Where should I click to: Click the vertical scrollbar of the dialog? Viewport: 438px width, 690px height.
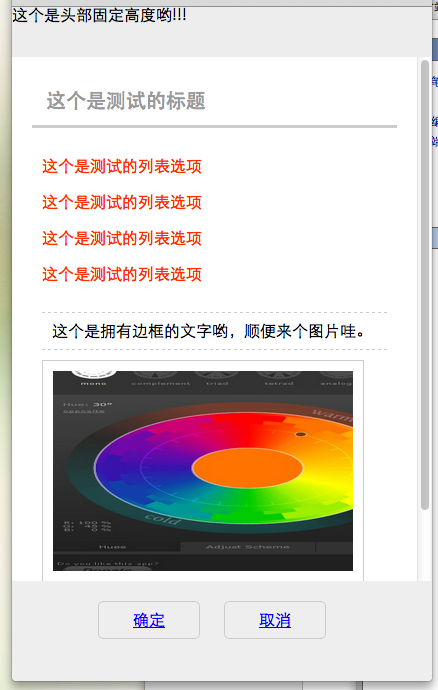coord(425,285)
